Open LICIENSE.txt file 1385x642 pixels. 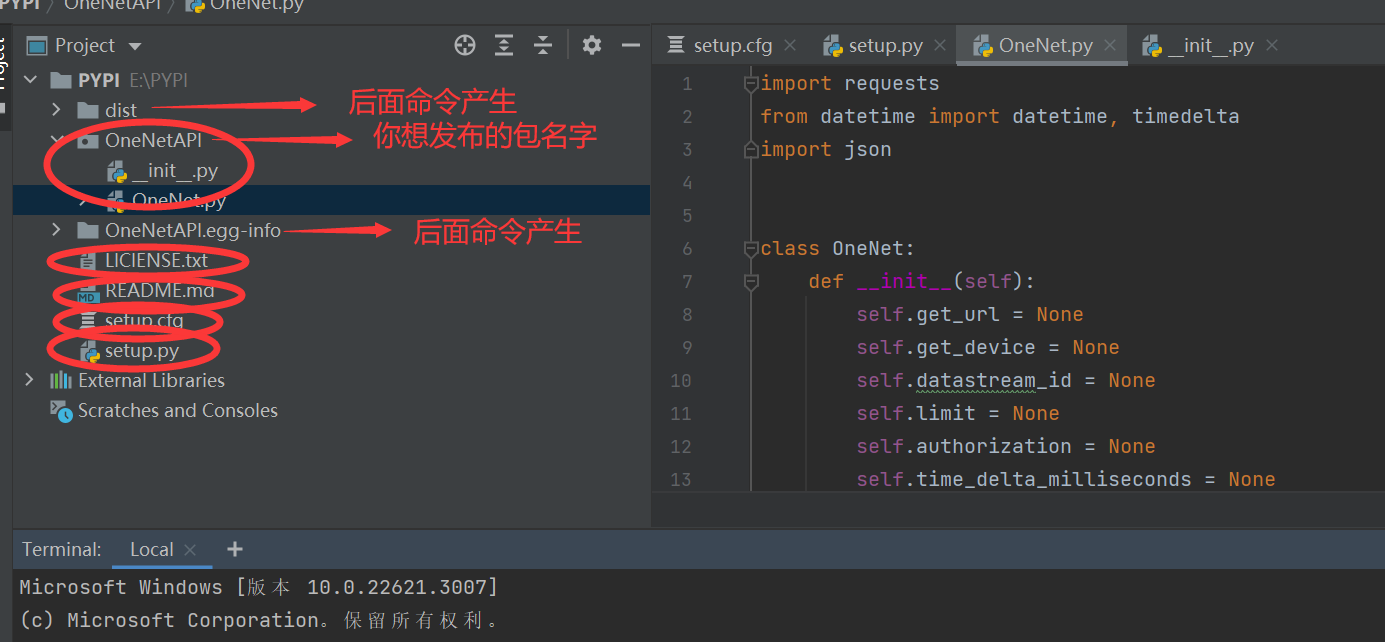pyautogui.click(x=156, y=261)
